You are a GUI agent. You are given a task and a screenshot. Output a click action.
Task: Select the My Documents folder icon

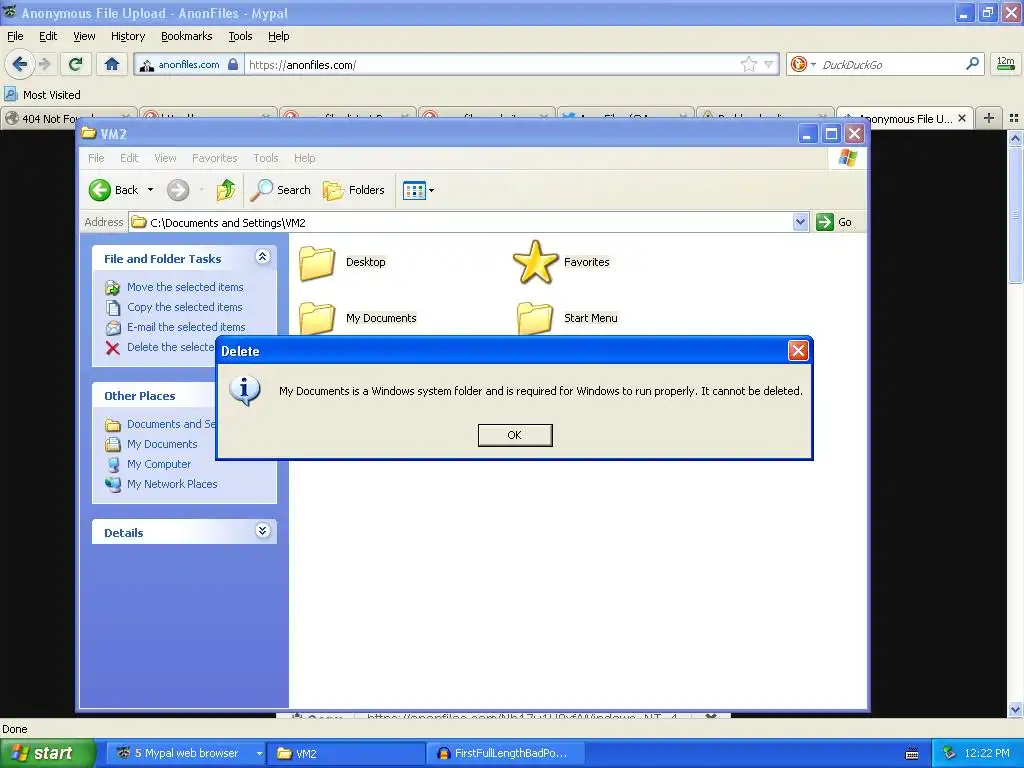coord(317,319)
